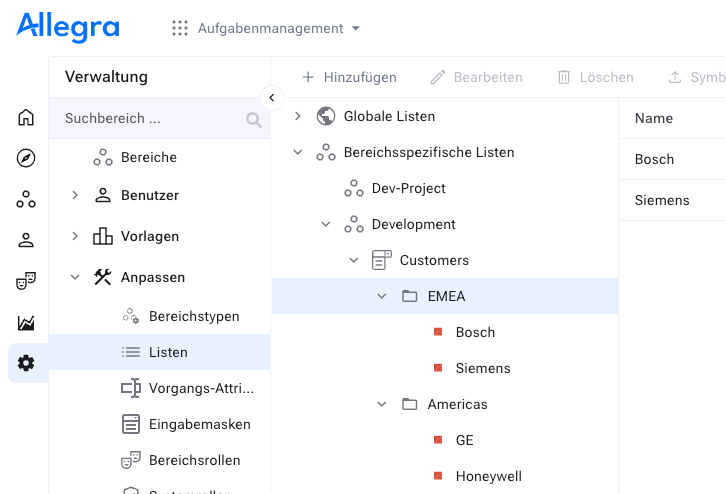Expand the Benutzer menu section
Screen dimensions: 726x494
(75, 195)
